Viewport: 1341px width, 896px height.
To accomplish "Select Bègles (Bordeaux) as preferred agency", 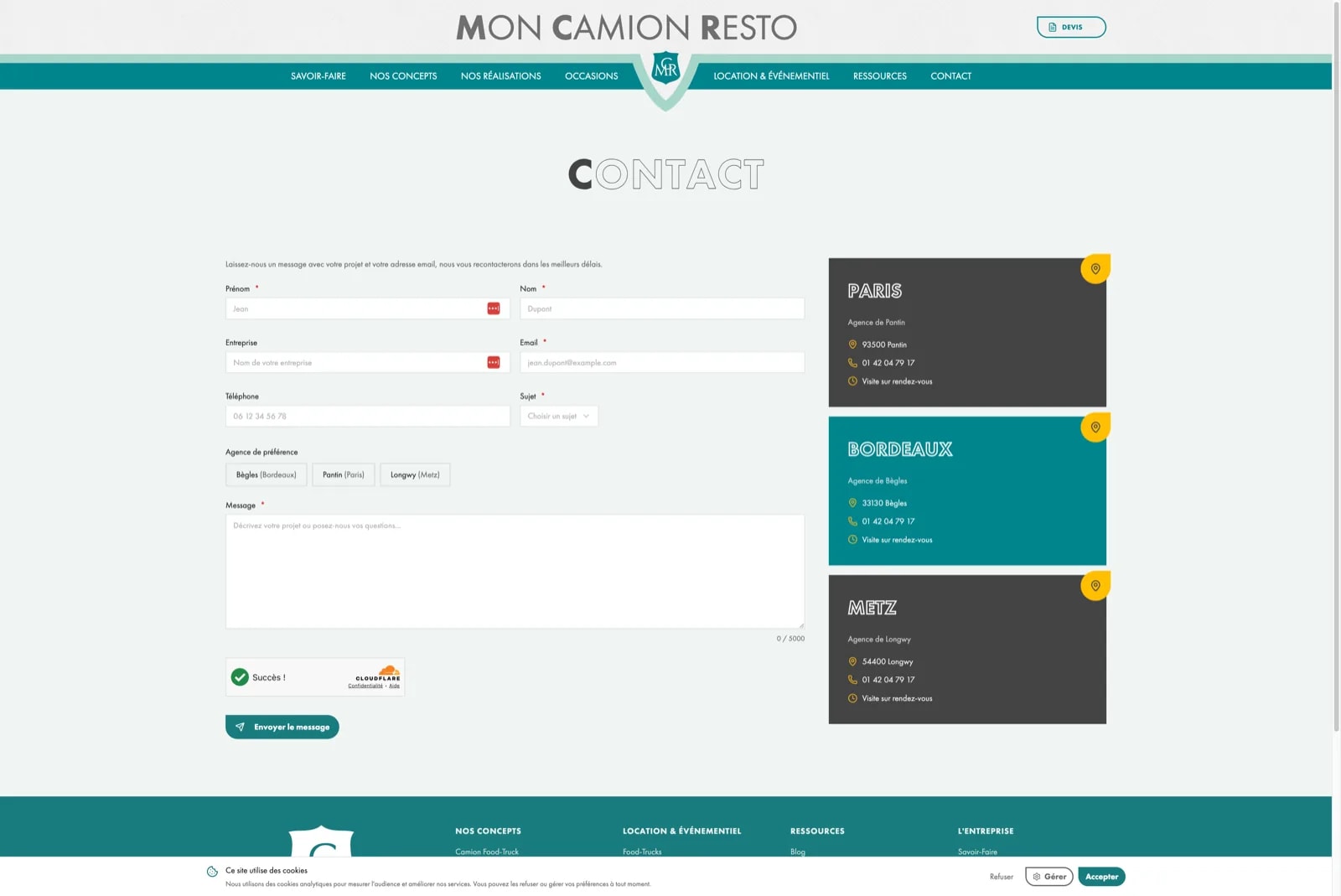I will point(266,474).
